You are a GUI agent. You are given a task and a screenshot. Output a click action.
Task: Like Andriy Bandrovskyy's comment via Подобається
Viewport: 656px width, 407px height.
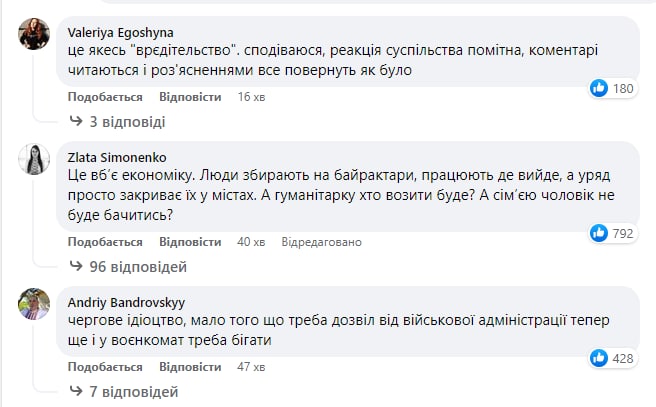point(105,366)
